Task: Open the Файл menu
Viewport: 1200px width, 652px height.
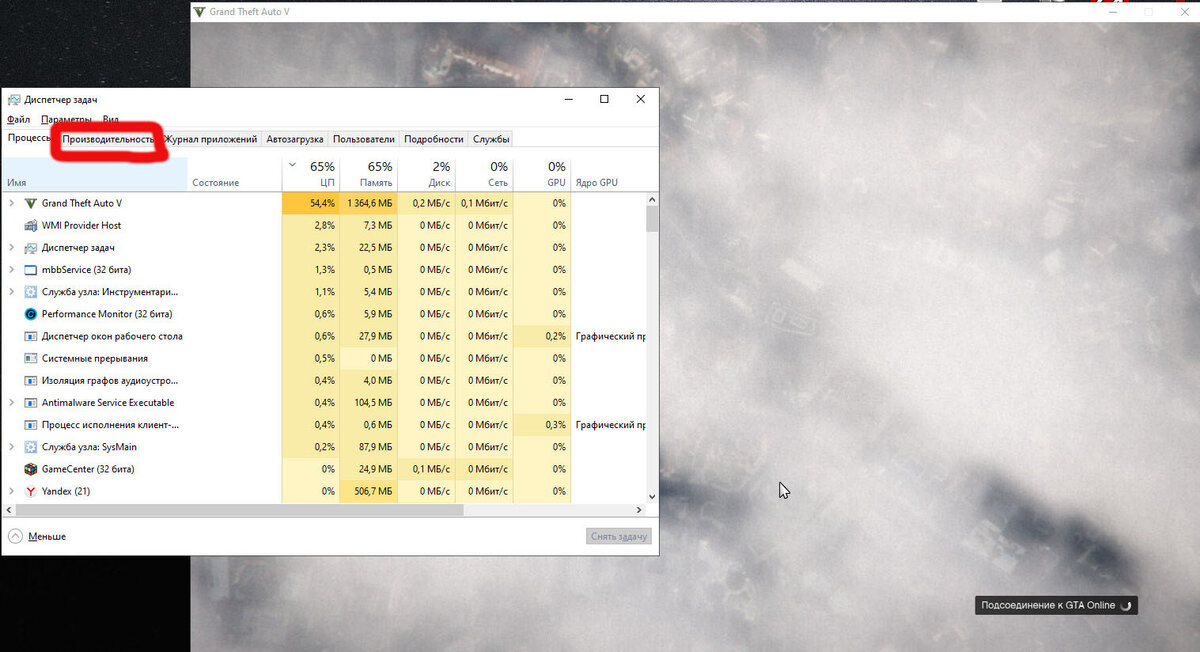Action: pyautogui.click(x=18, y=119)
